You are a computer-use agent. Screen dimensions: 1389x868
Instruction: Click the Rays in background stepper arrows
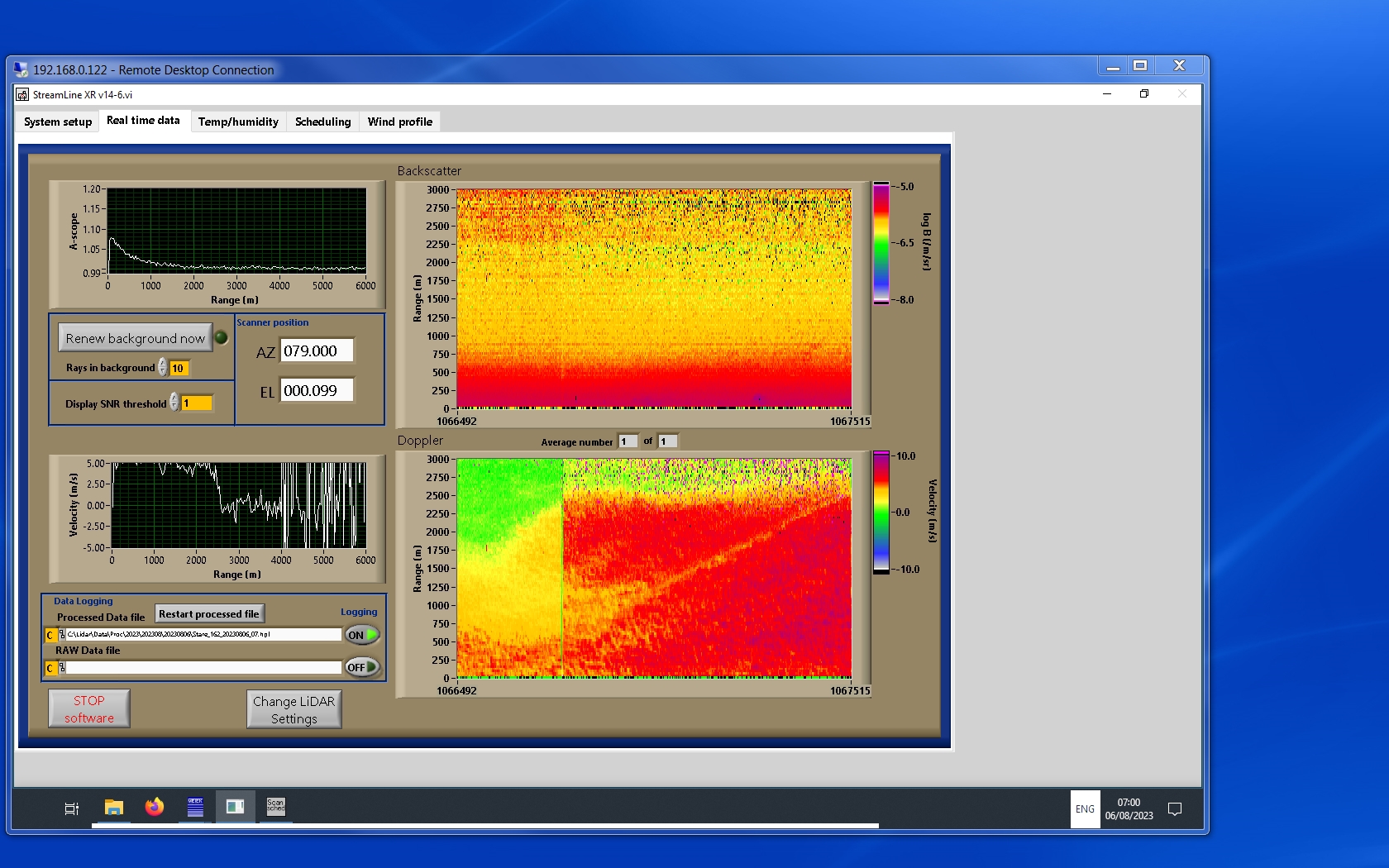coord(163,368)
